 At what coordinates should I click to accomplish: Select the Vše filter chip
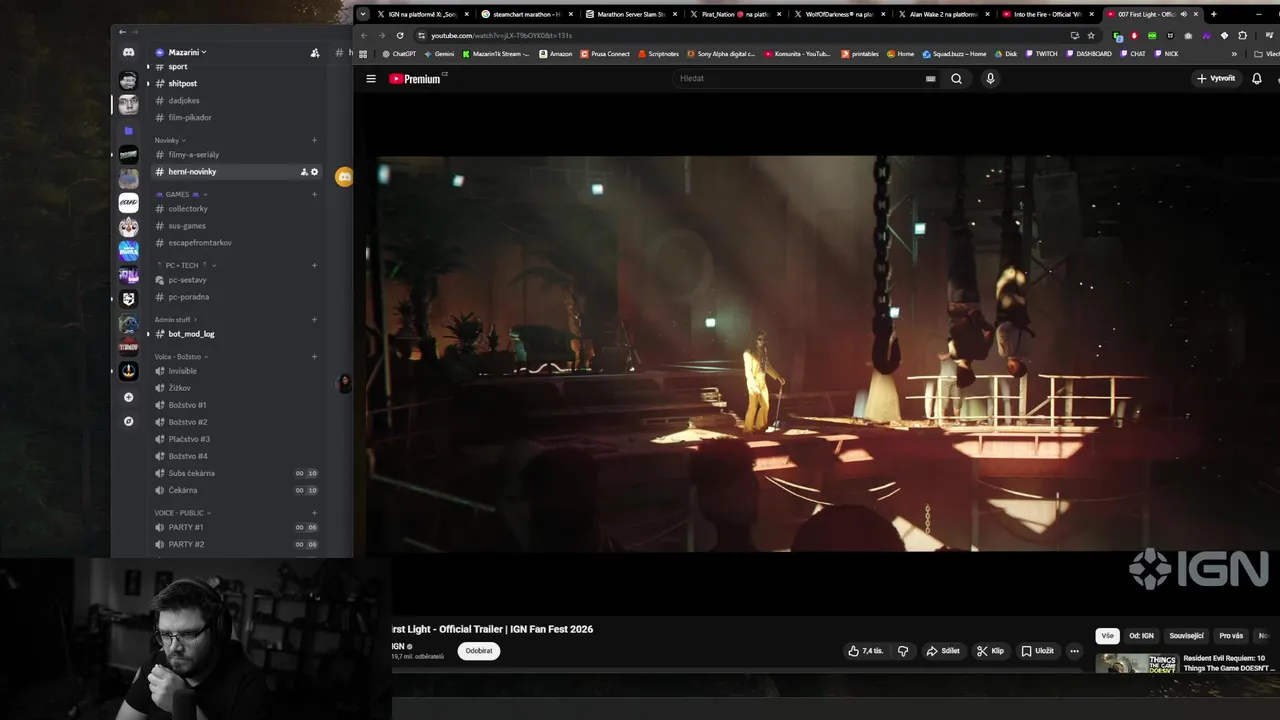coord(1107,636)
